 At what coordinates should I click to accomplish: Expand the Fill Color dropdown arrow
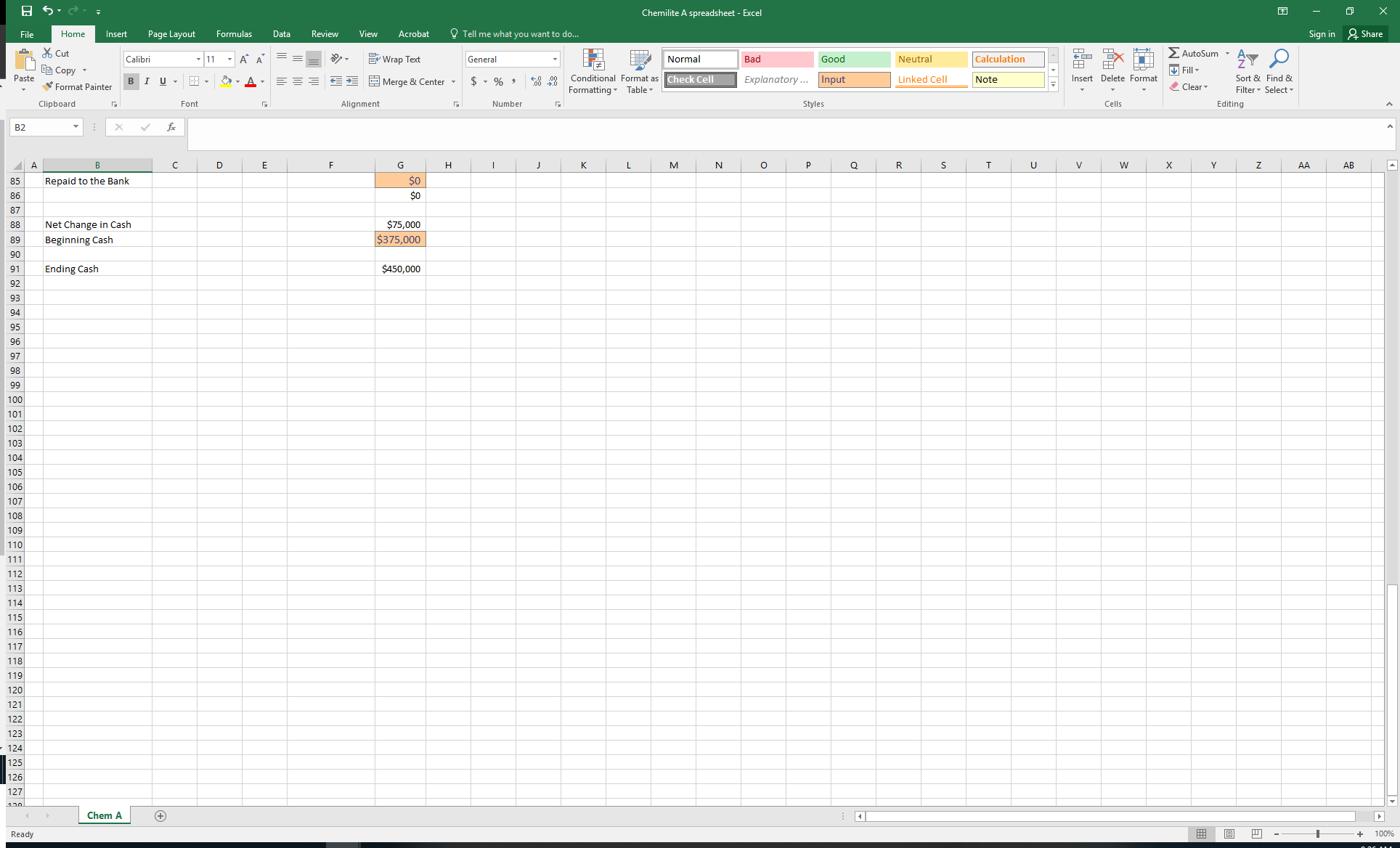pos(237,82)
